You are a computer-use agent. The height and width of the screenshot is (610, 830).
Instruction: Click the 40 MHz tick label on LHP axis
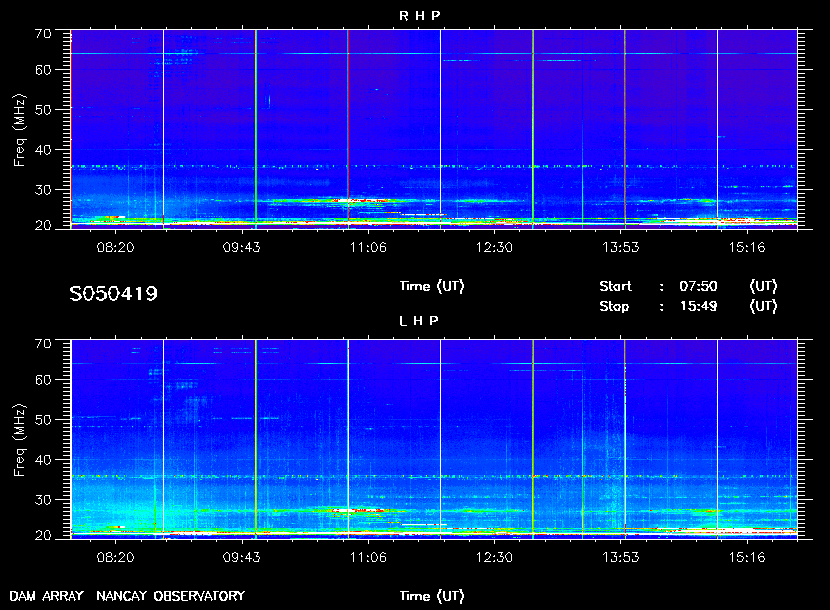[x=43, y=460]
